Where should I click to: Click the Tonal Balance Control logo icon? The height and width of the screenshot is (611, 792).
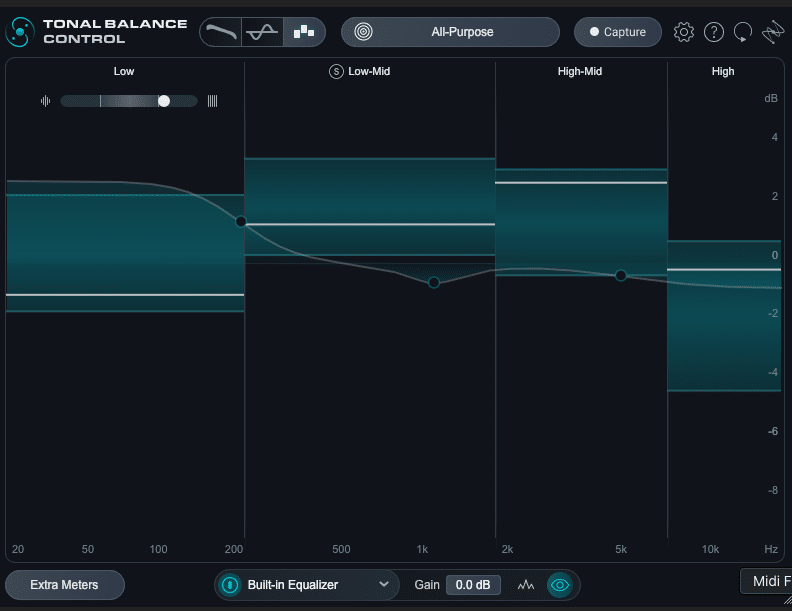20,32
